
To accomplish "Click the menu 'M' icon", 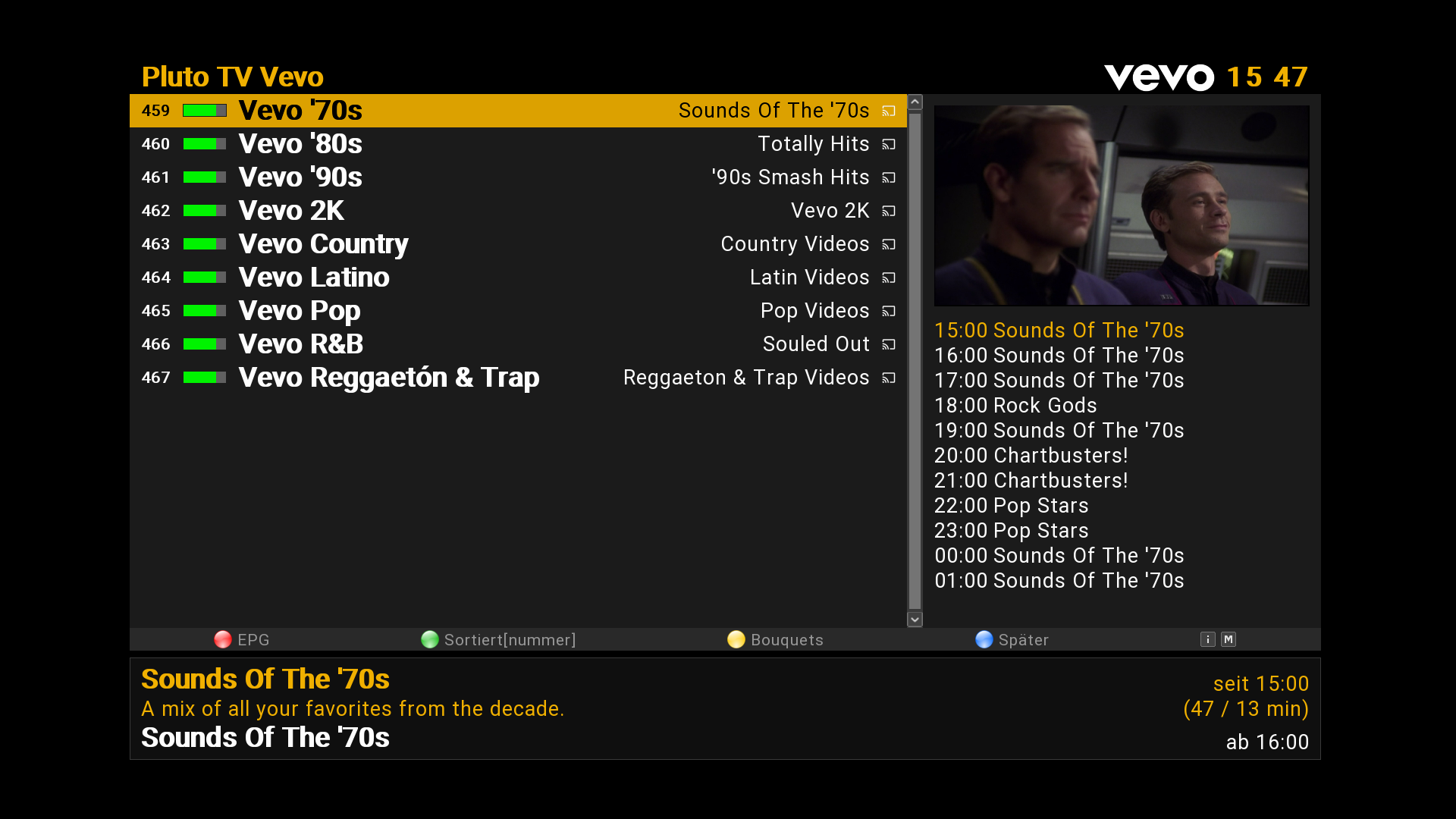I will tap(1228, 639).
